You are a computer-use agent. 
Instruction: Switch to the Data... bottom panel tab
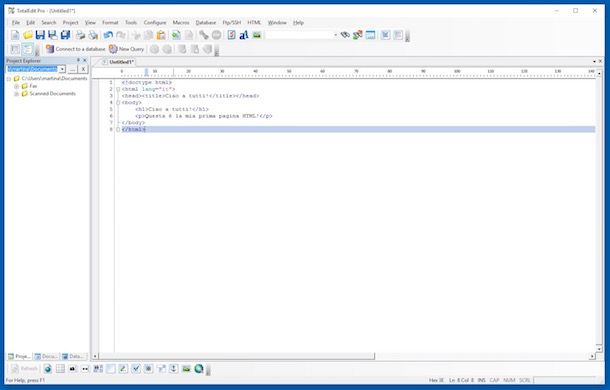pyautogui.click(x=73, y=356)
